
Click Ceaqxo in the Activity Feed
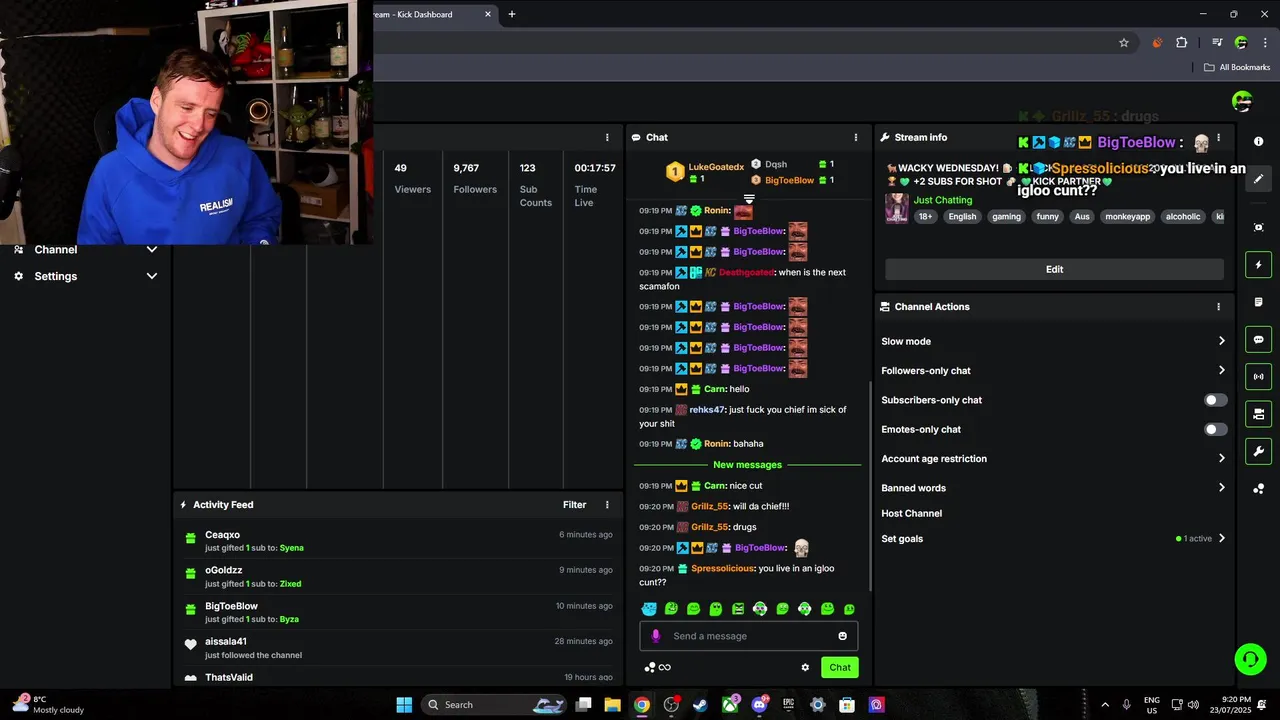coord(222,535)
